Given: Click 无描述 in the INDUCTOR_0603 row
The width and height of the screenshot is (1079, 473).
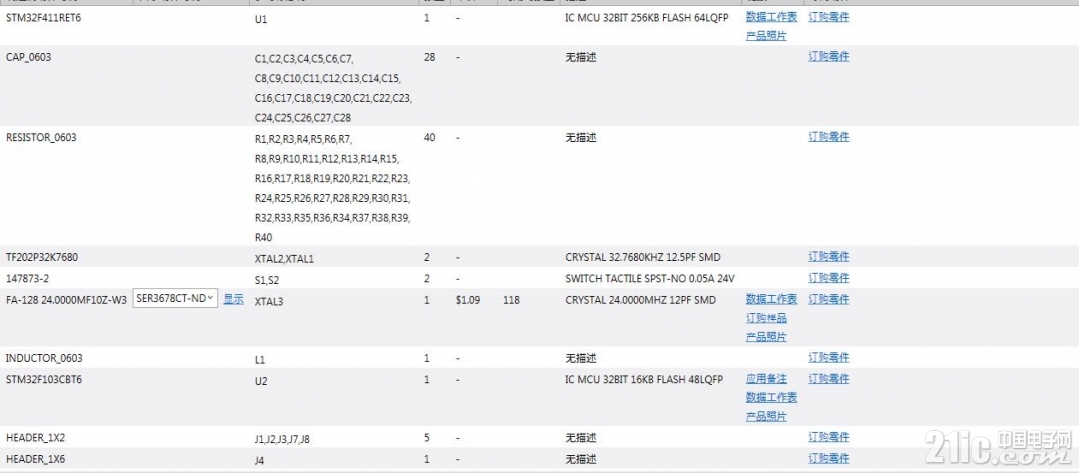Looking at the screenshot, I should click(581, 358).
